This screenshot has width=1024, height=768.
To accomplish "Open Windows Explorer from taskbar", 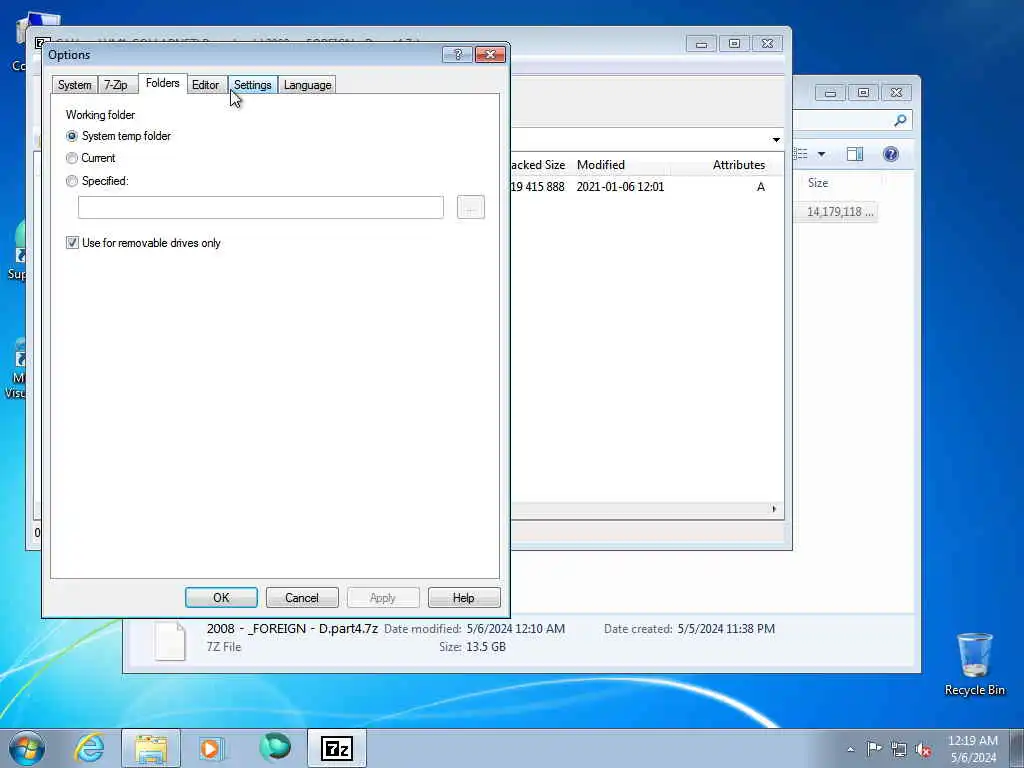I will [x=151, y=748].
